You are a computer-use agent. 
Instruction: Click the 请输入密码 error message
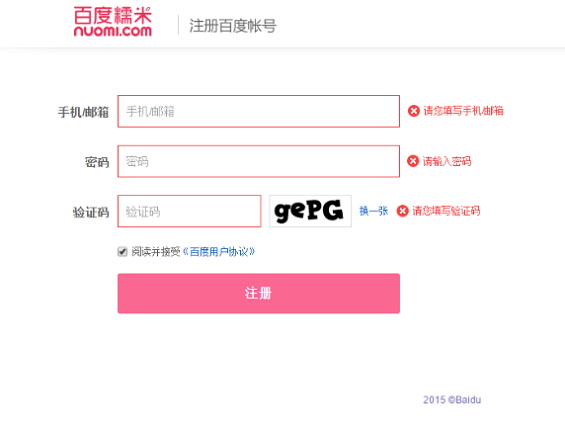(447, 161)
